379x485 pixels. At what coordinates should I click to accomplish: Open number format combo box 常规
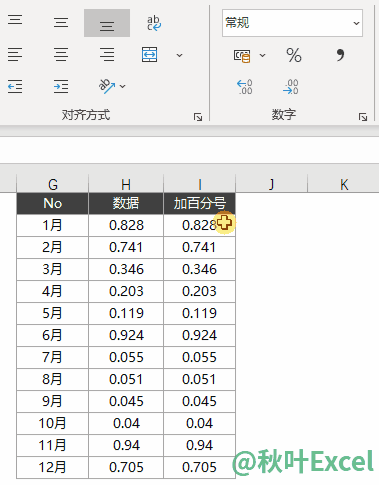click(x=292, y=23)
